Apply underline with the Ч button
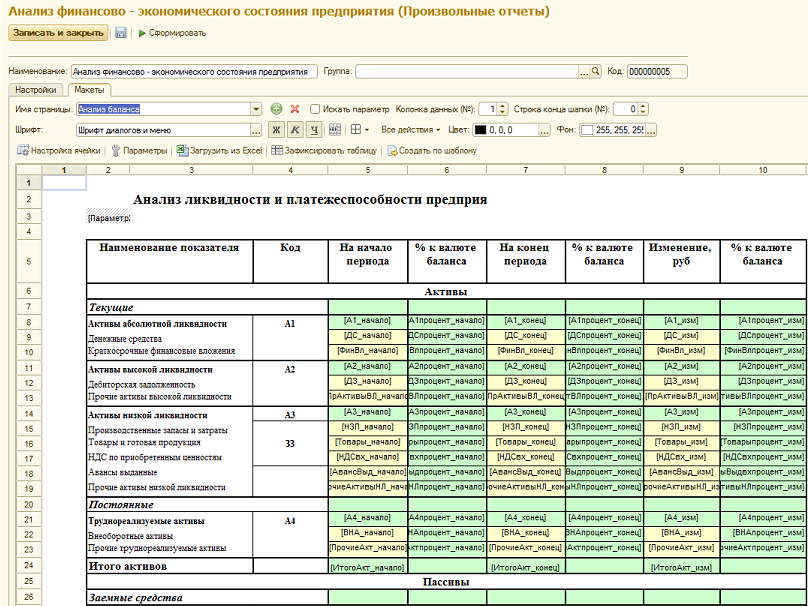 [314, 130]
